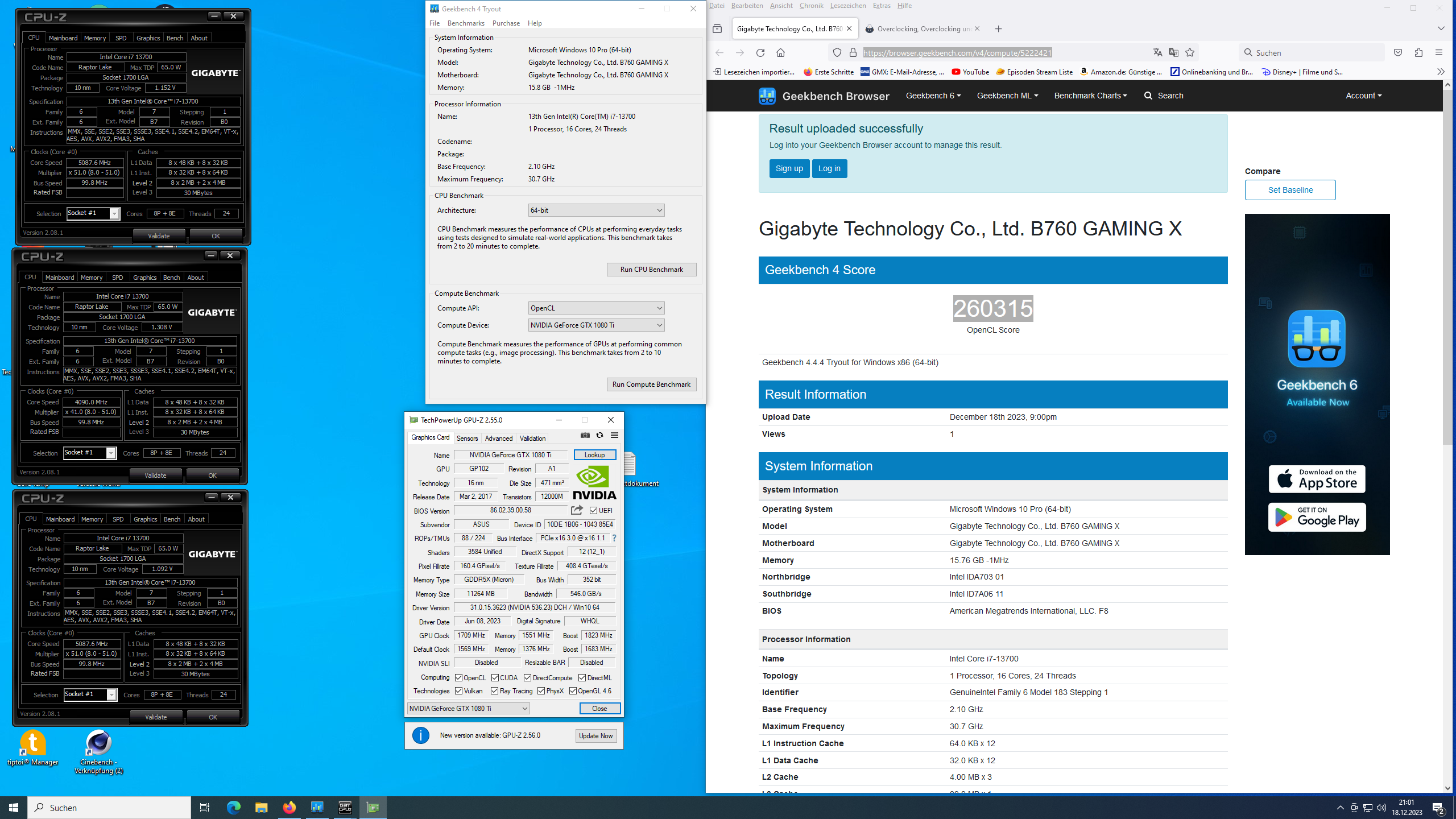The width and height of the screenshot is (1456, 819).
Task: Click the GPU-Z refresh icon
Action: tap(599, 435)
